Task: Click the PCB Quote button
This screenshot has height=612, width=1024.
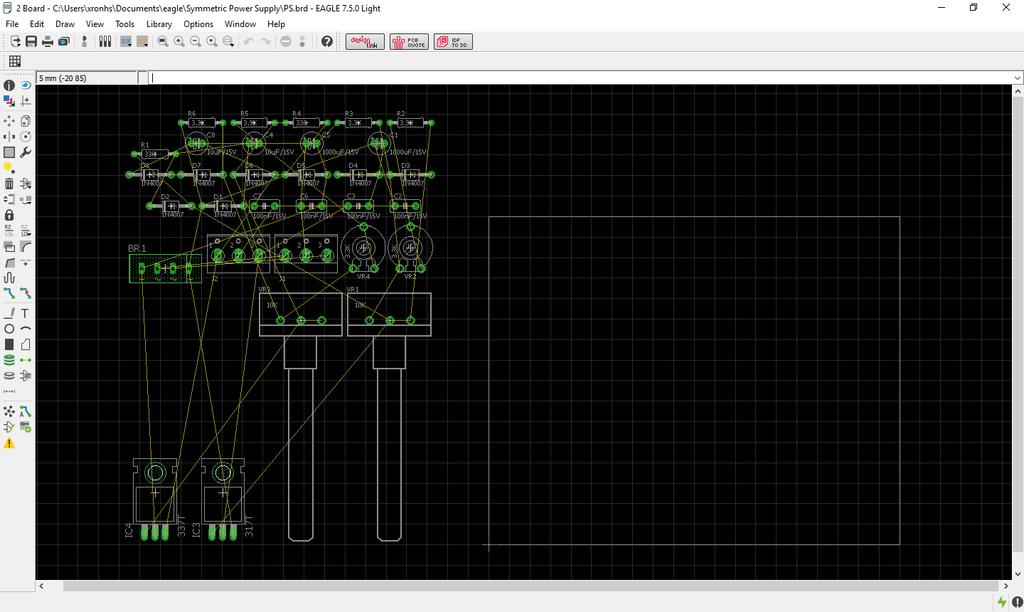Action: pyautogui.click(x=409, y=42)
